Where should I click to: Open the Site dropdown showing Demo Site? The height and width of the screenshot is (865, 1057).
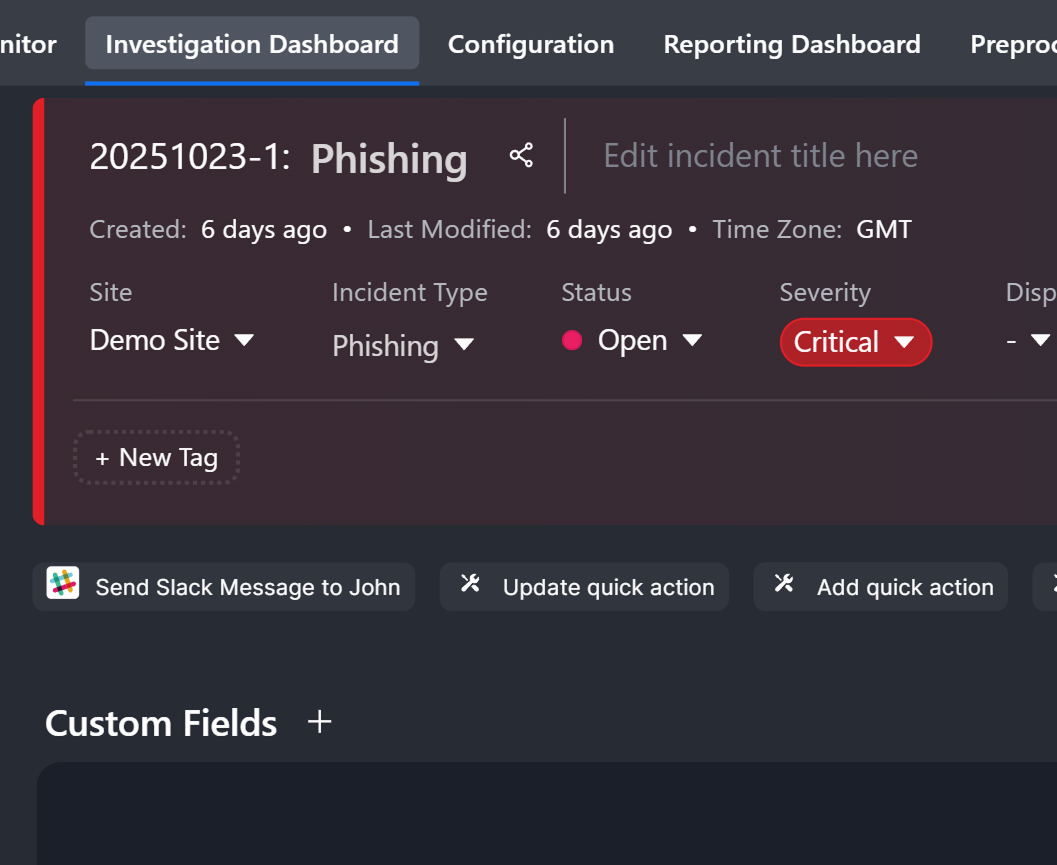click(172, 341)
